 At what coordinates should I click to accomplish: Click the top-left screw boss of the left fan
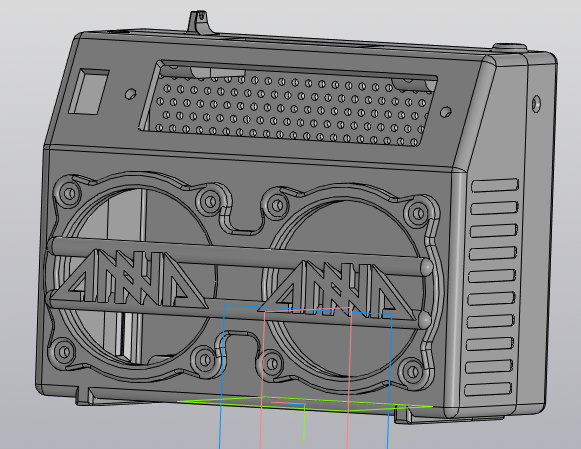click(69, 193)
